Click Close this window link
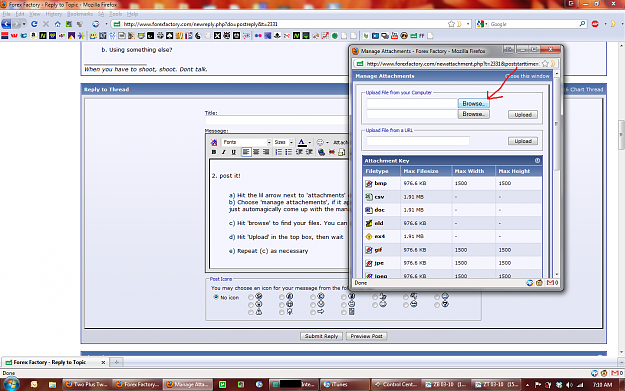Screen dimensions: 625x391 click(527, 76)
